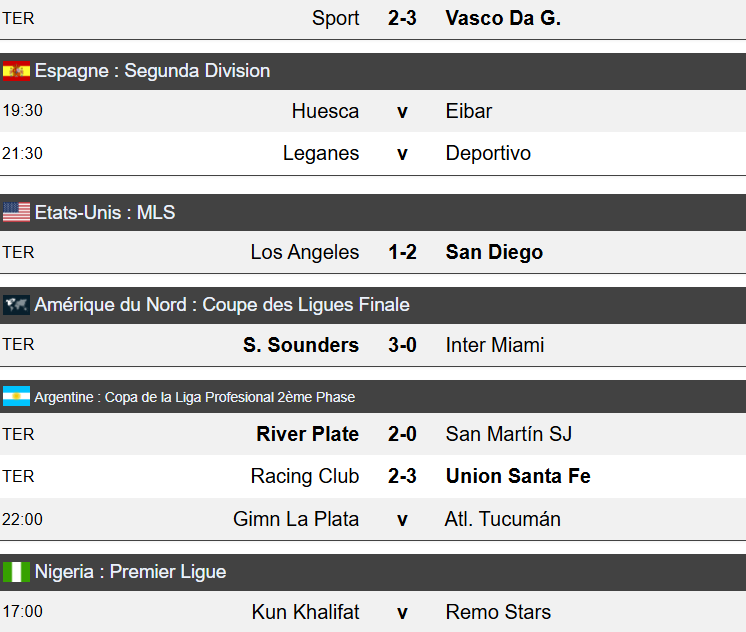Image resolution: width=746 pixels, height=632 pixels.
Task: Open Etats-Unis : MLS league header
Action: [x=105, y=212]
